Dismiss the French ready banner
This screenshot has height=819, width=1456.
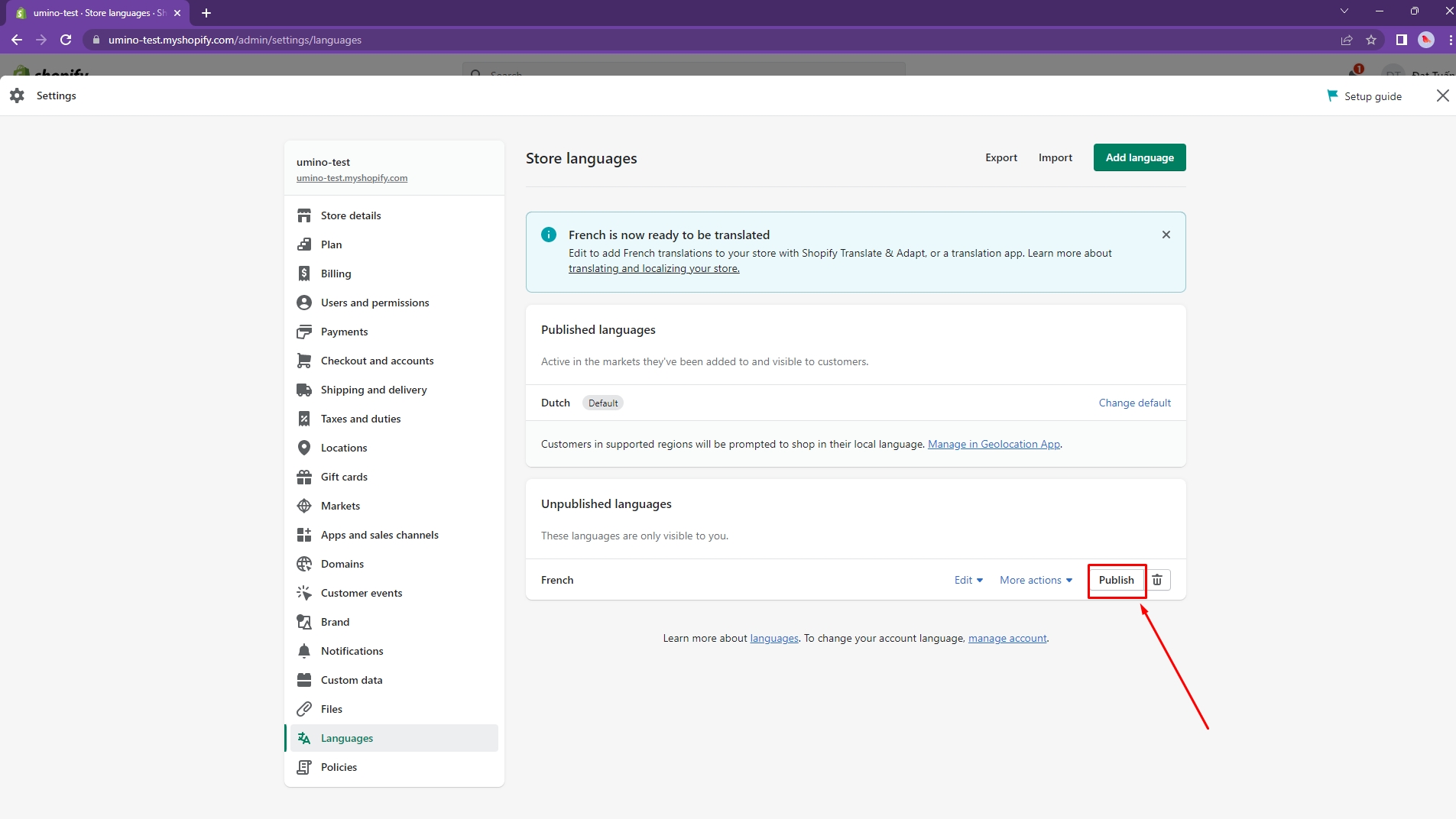coord(1166,235)
